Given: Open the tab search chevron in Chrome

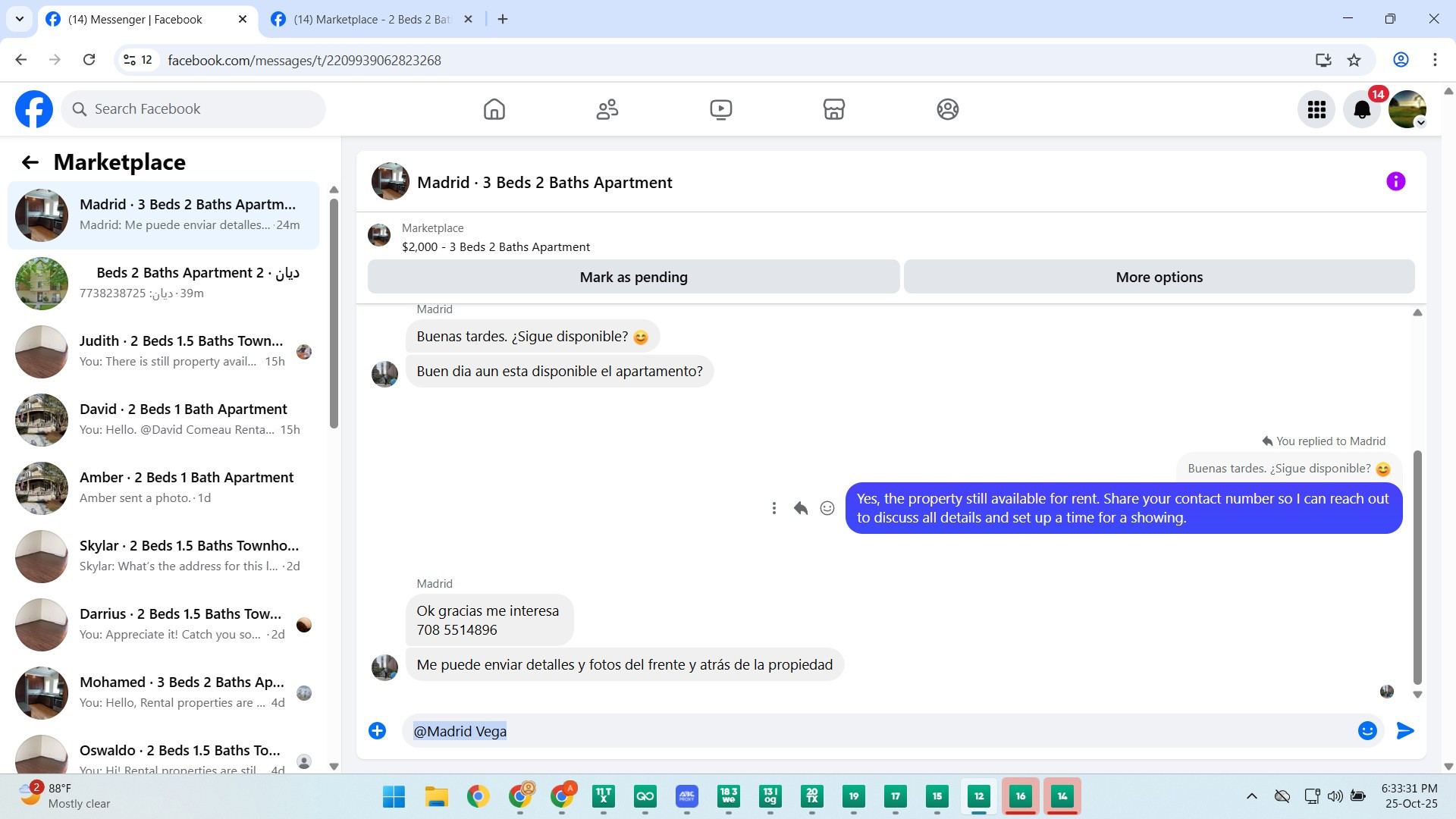Looking at the screenshot, I should point(20,19).
